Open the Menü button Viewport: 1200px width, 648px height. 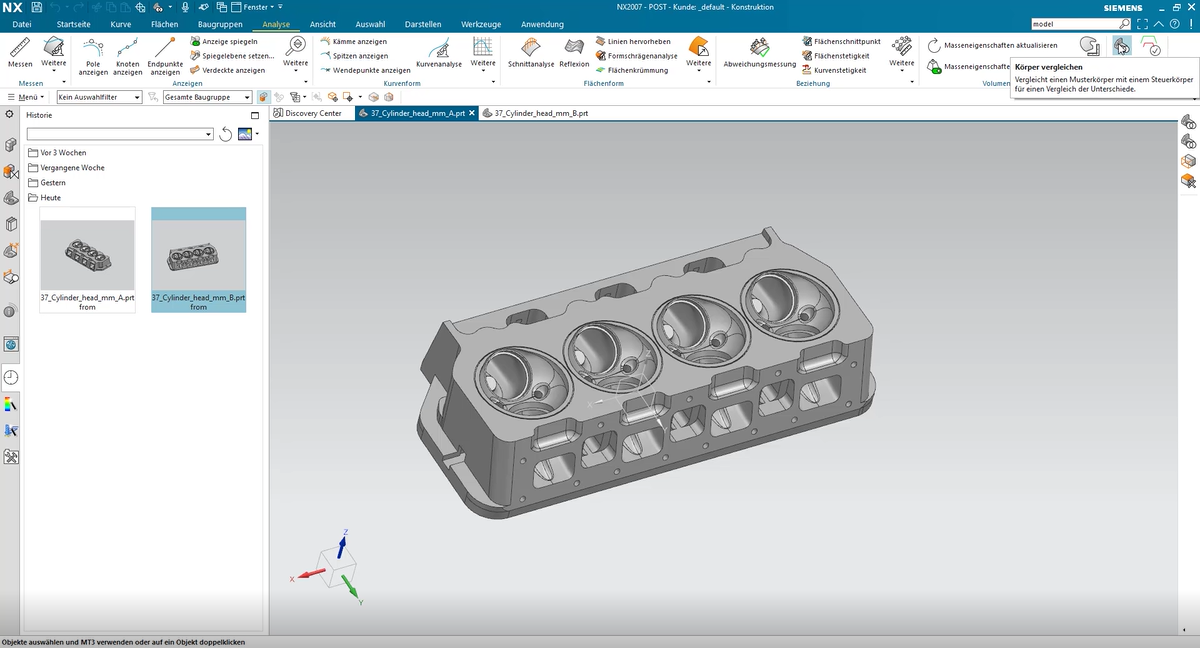click(x=24, y=97)
